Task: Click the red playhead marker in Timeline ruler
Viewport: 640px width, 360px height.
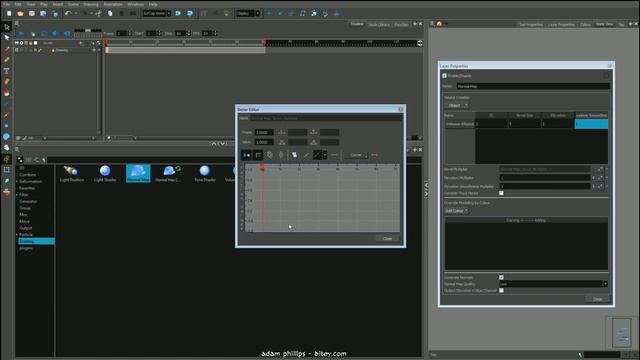Action: pyautogui.click(x=107, y=42)
